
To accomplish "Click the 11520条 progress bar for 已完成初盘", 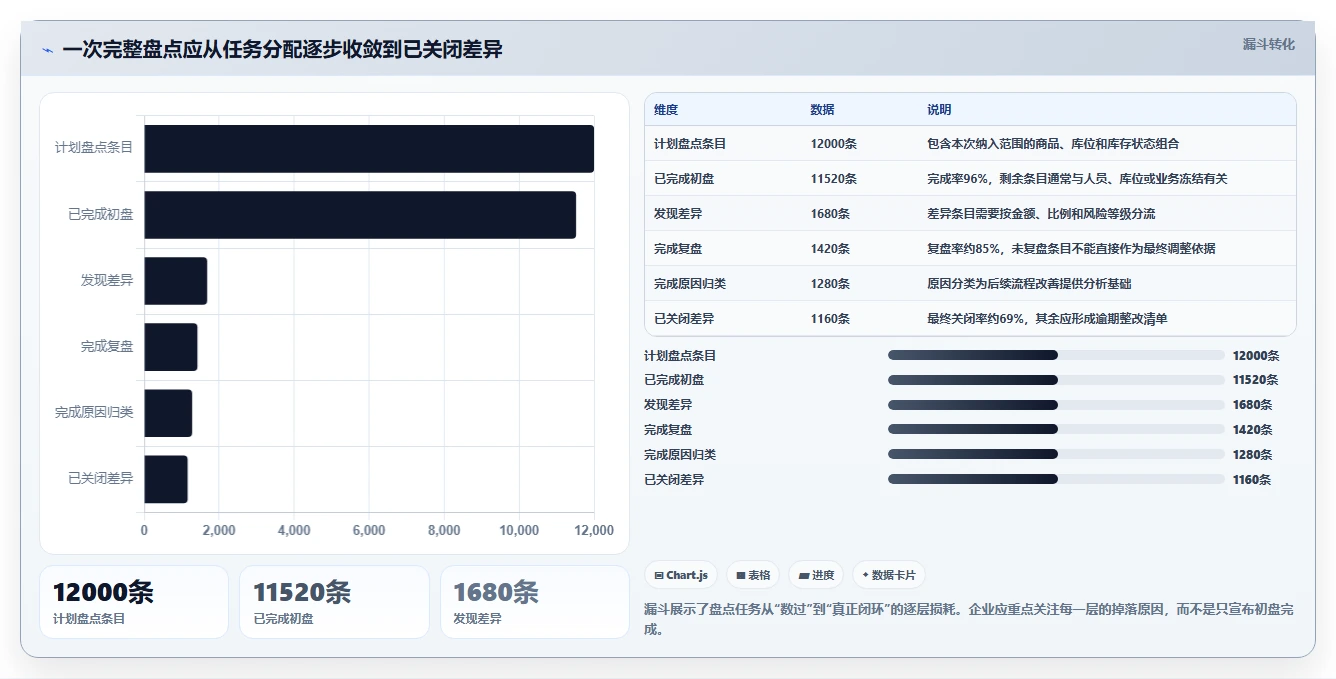I will tap(1056, 380).
